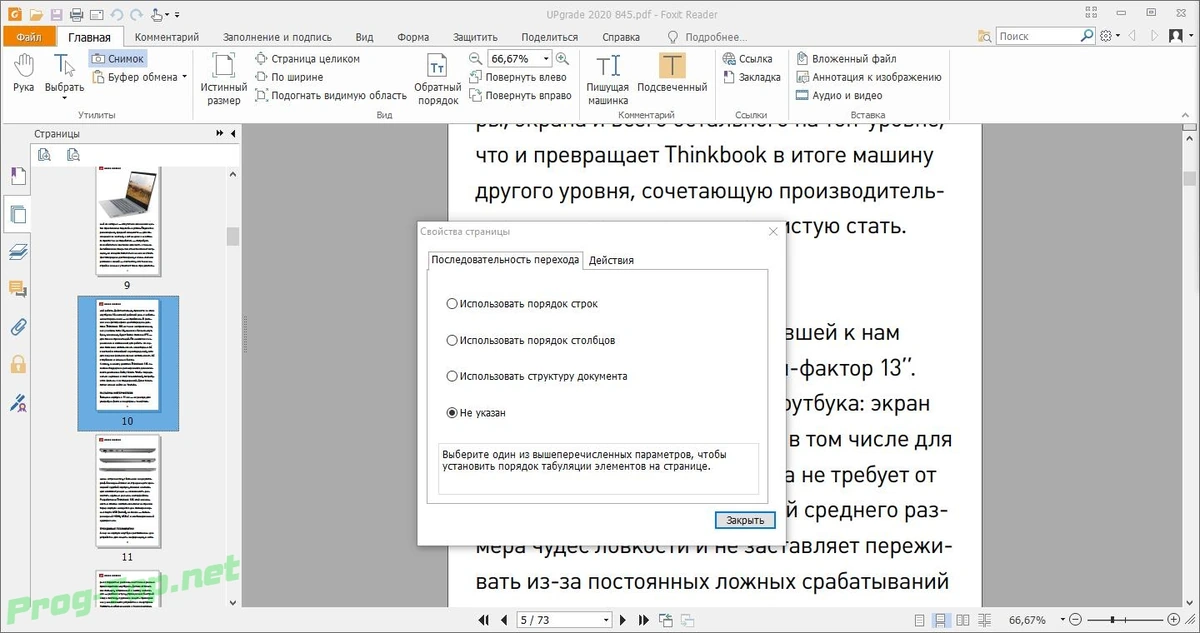Open the Заполнение и подпись tab

click(277, 37)
